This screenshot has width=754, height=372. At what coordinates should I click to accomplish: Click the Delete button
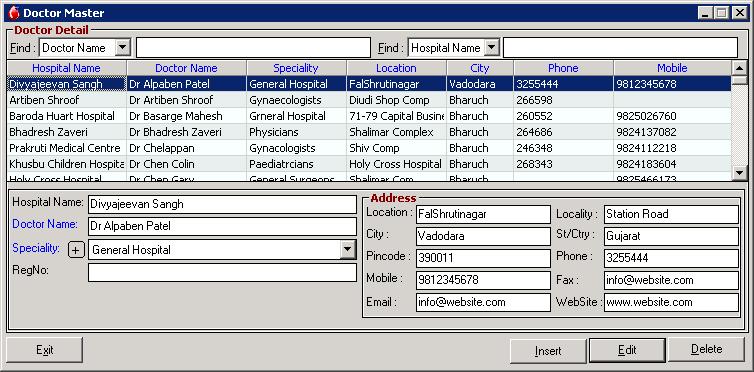[x=706, y=350]
